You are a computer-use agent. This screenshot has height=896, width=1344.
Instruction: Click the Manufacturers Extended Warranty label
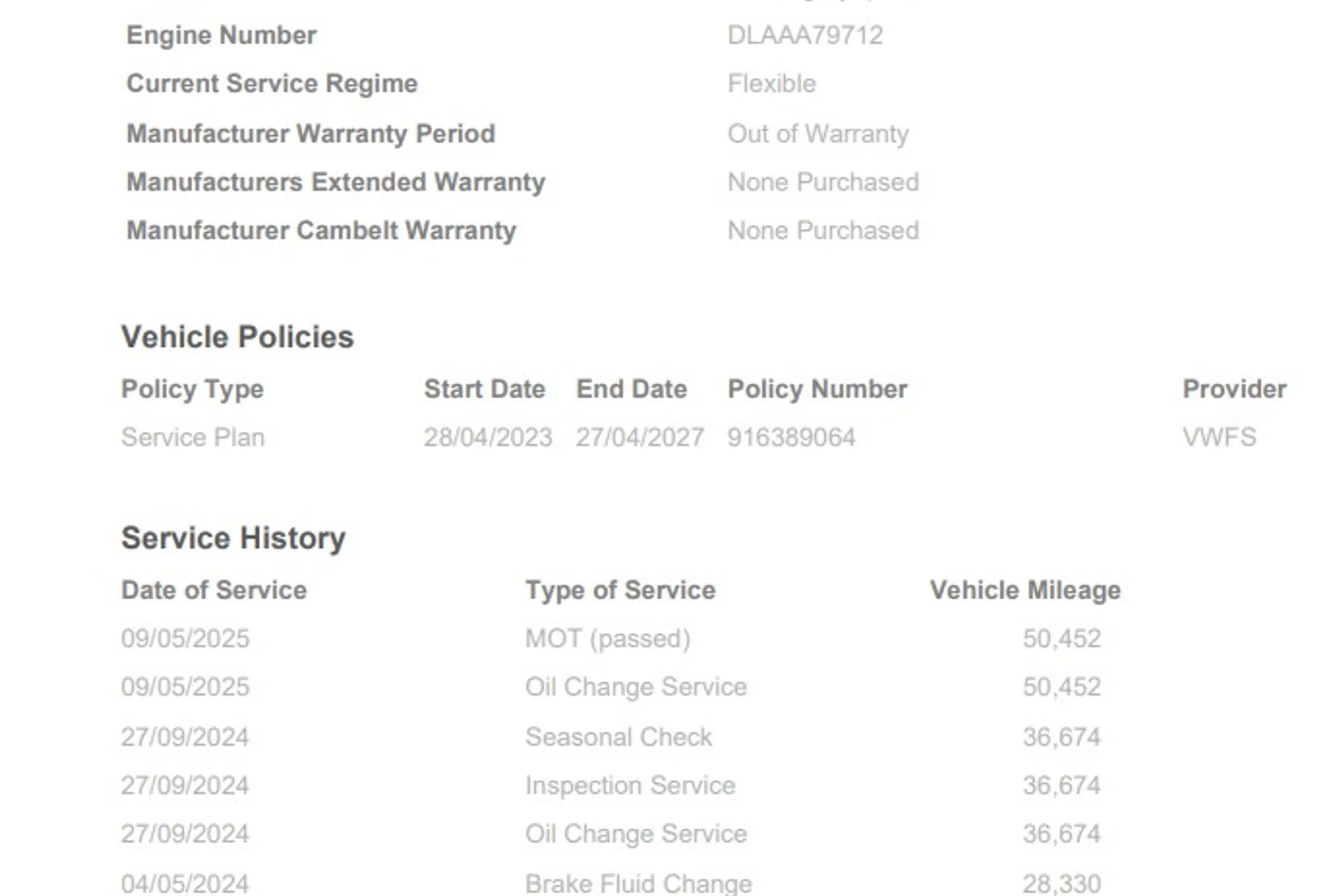335,182
